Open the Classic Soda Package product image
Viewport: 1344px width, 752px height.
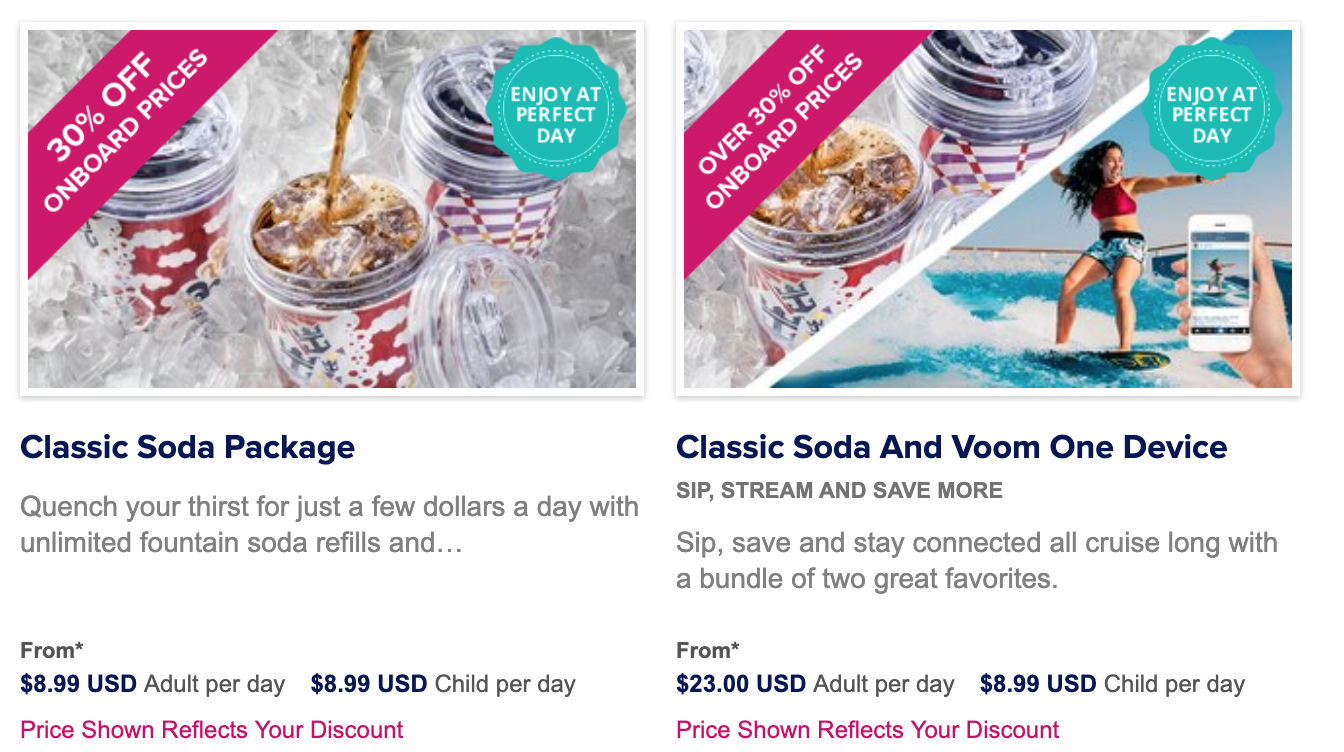332,209
